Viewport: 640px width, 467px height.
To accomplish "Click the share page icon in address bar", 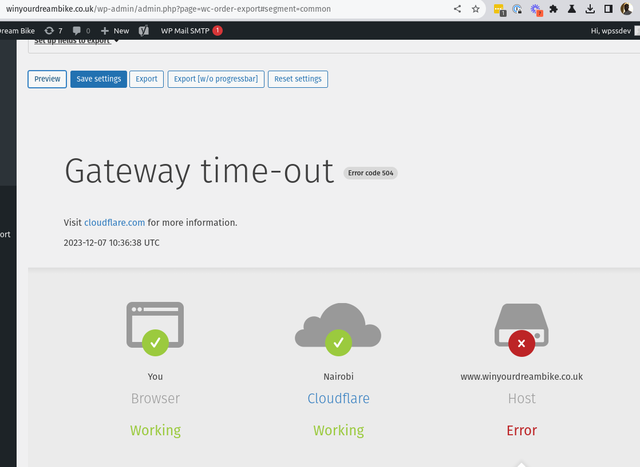I will (457, 9).
